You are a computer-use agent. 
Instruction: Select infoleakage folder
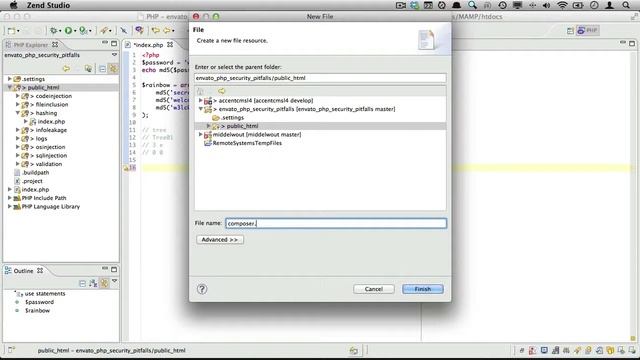[51, 130]
